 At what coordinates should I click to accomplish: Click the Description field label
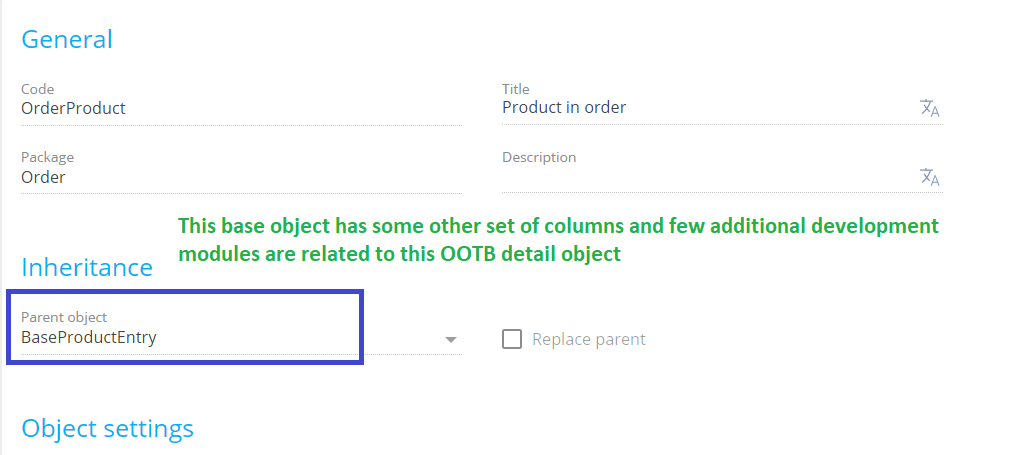[x=539, y=157]
